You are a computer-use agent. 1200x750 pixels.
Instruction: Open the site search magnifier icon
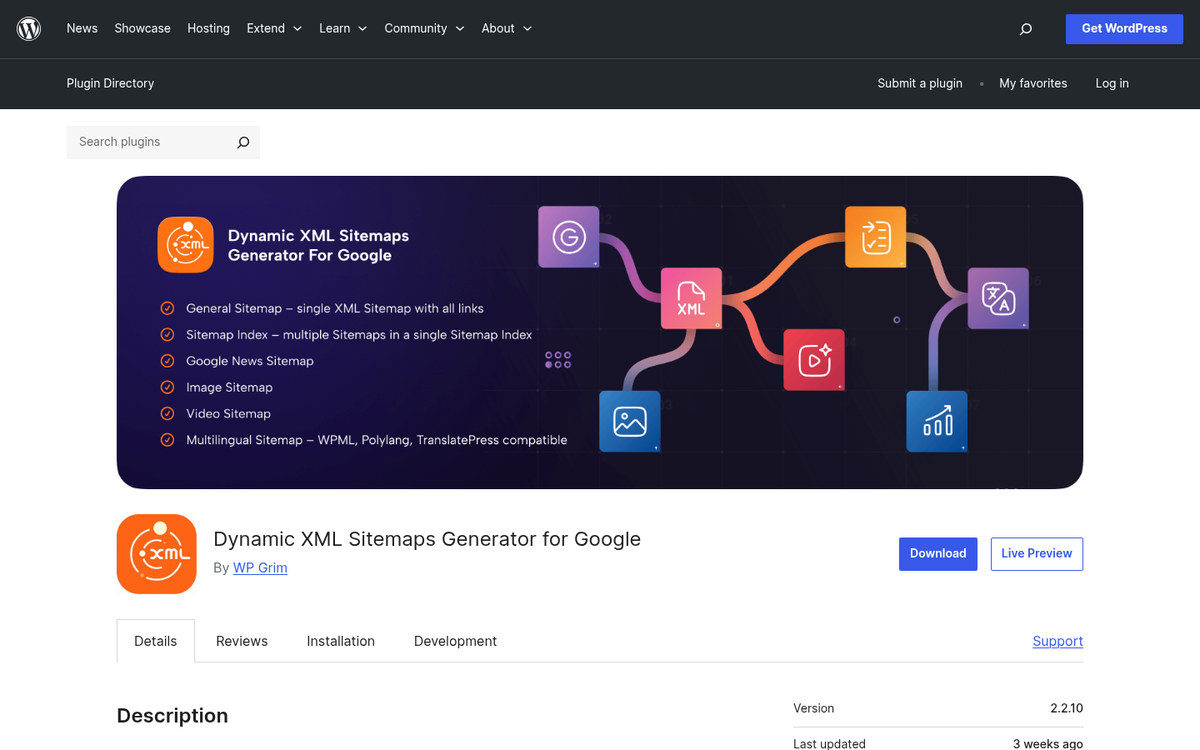1025,29
